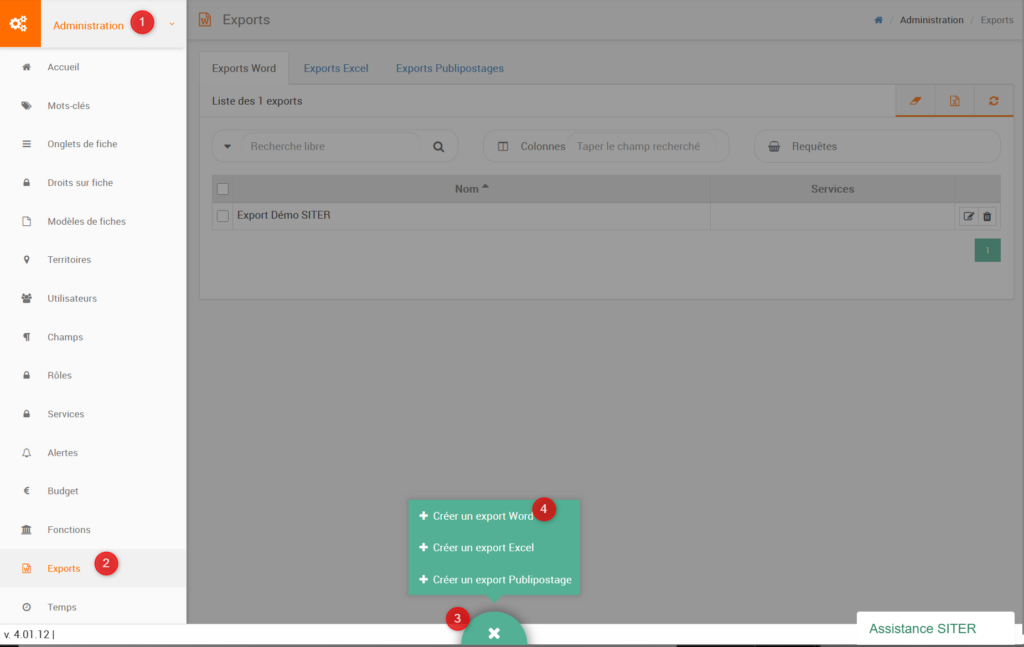The image size is (1024, 647).
Task: Switch to the Exports Publipostages tab
Action: click(x=449, y=68)
